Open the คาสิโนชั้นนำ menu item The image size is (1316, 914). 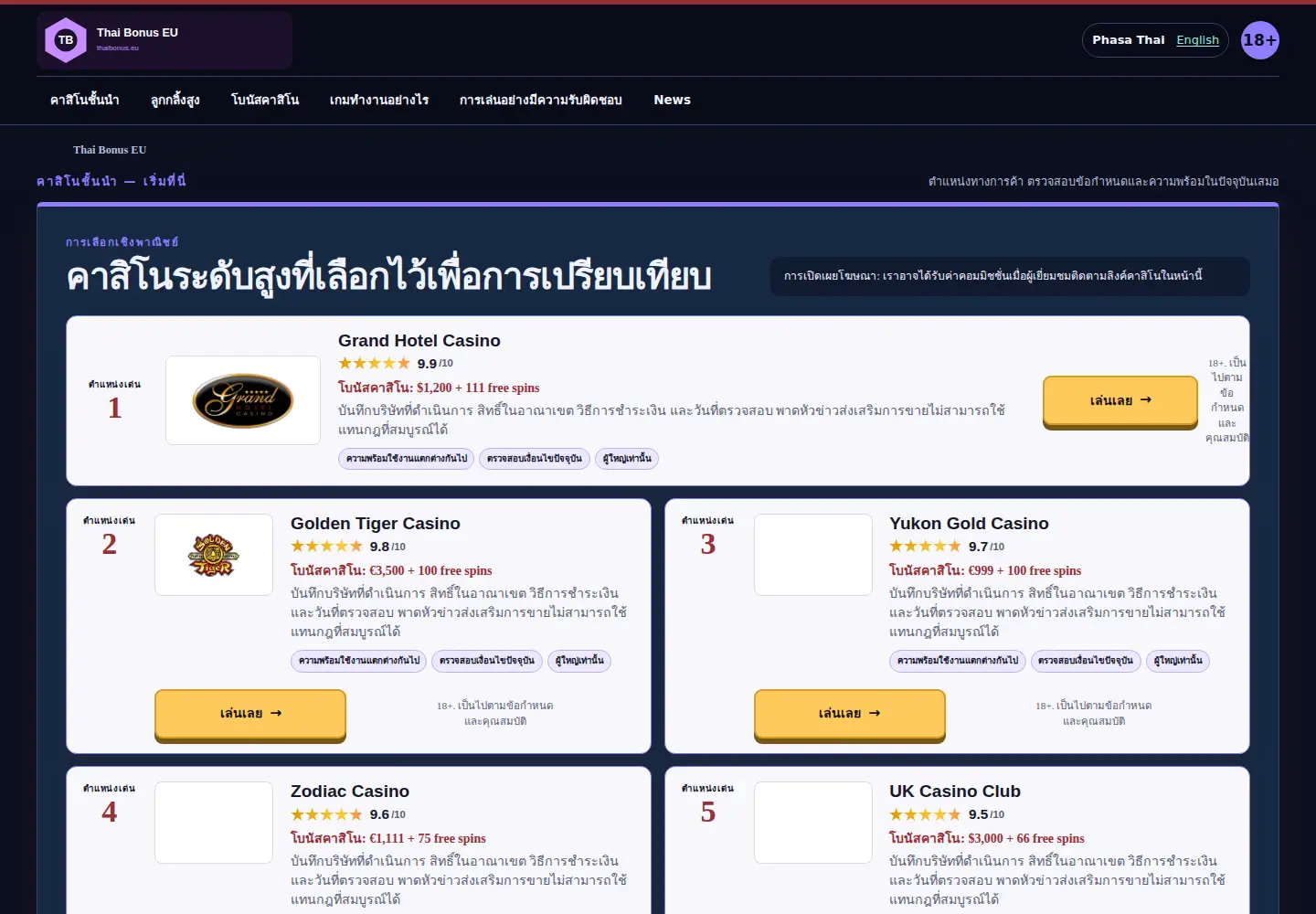click(x=85, y=100)
